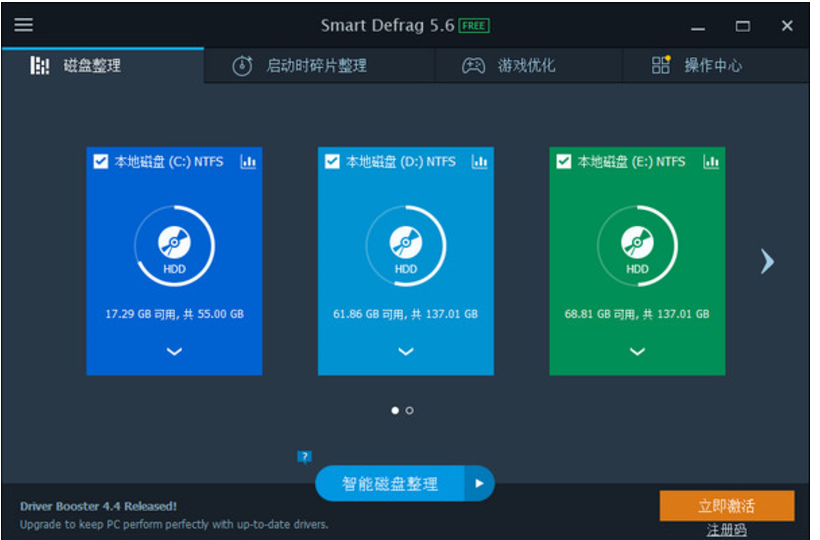Open the 注册码 link
Viewport: 820px width, 540px height.
coord(726,530)
